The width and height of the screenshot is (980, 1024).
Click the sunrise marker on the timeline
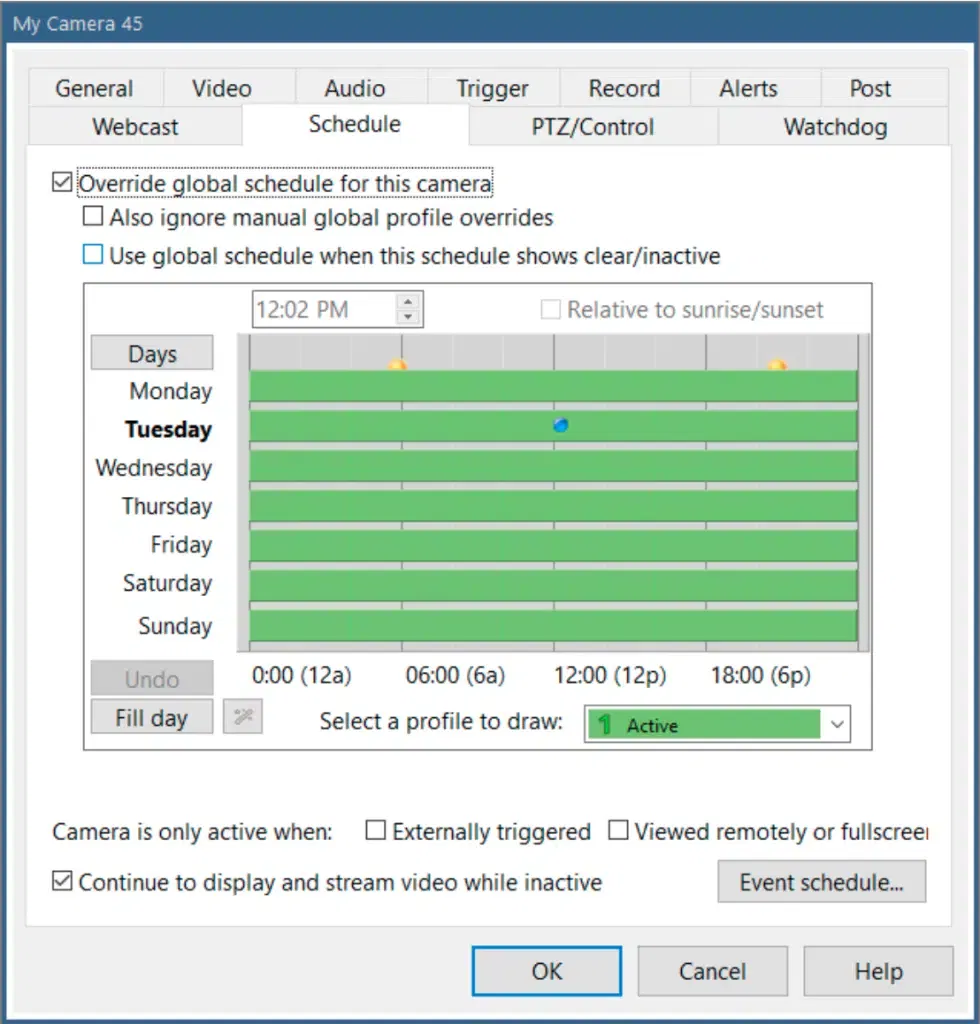tap(397, 366)
